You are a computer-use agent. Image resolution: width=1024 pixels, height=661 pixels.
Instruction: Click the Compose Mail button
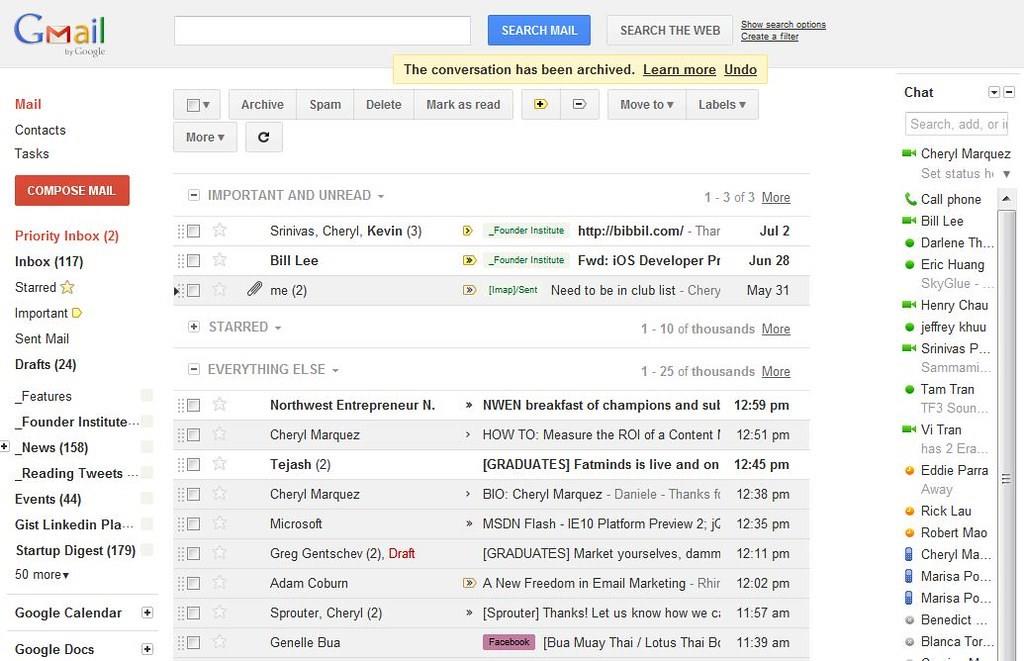coord(72,190)
